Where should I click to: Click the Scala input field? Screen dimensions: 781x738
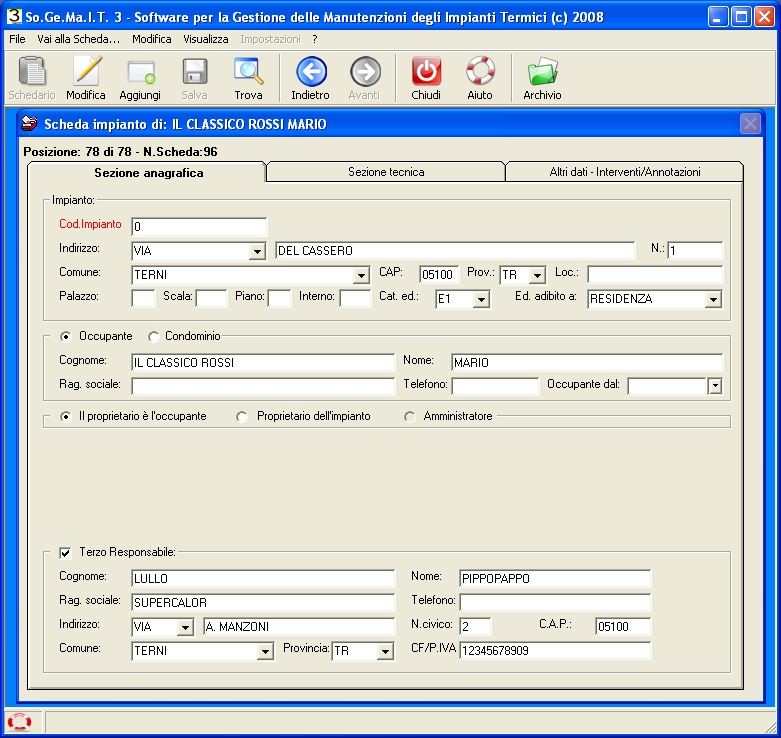pos(212,299)
